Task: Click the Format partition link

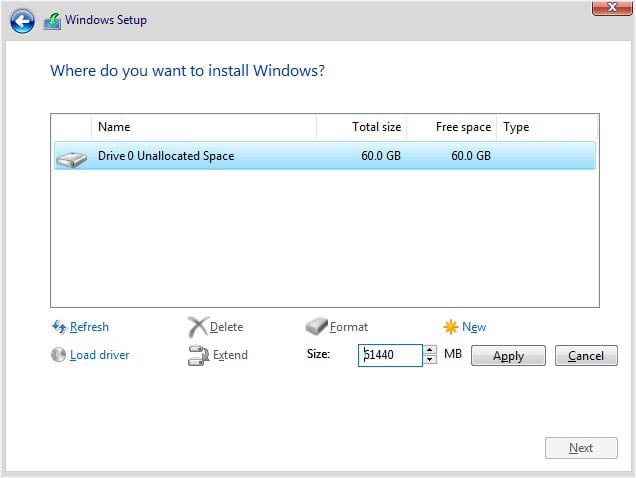Action: (349, 327)
